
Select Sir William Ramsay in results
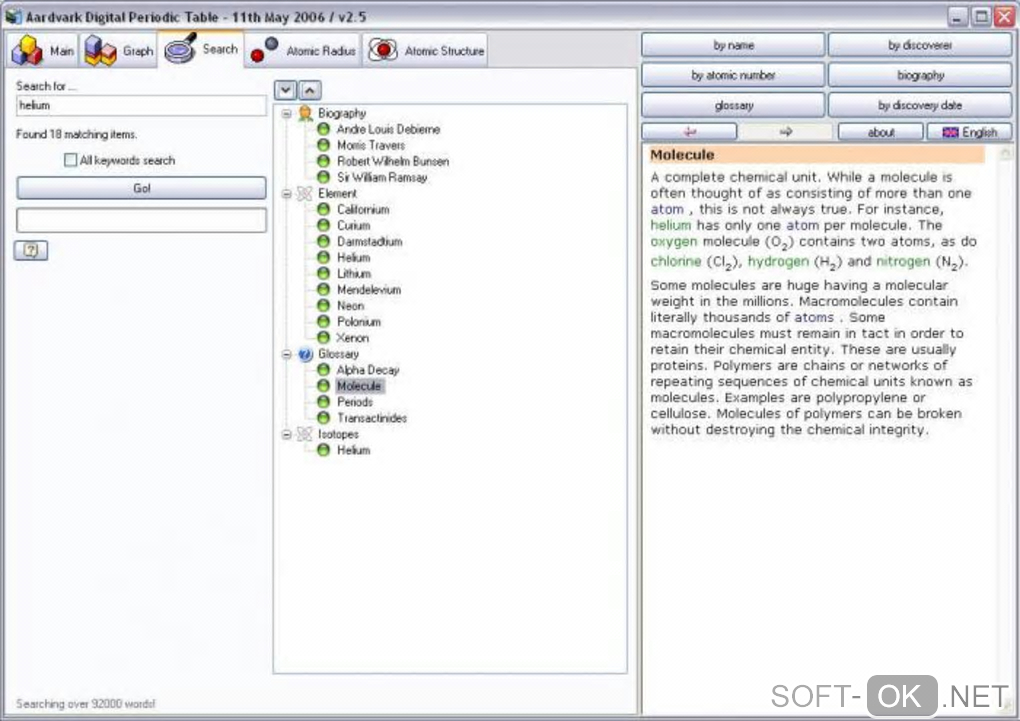pos(382,177)
